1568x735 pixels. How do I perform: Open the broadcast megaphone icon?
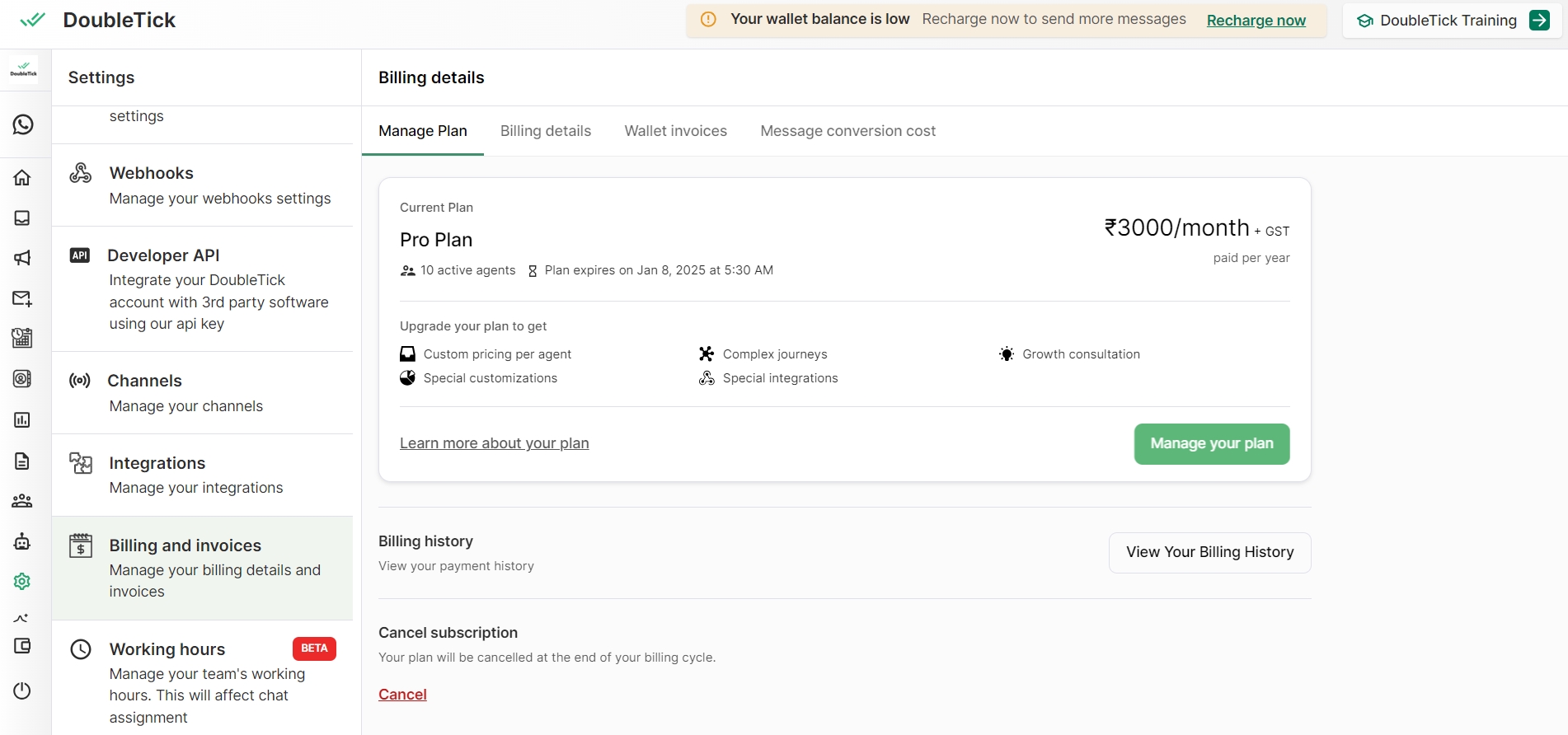point(22,258)
